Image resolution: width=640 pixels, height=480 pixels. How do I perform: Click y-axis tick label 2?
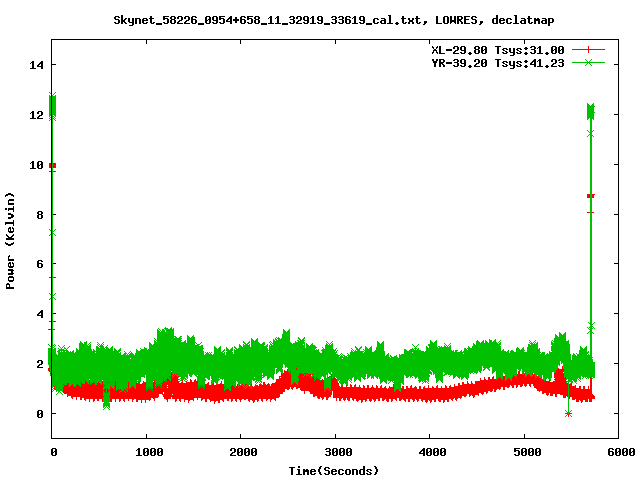(40, 364)
